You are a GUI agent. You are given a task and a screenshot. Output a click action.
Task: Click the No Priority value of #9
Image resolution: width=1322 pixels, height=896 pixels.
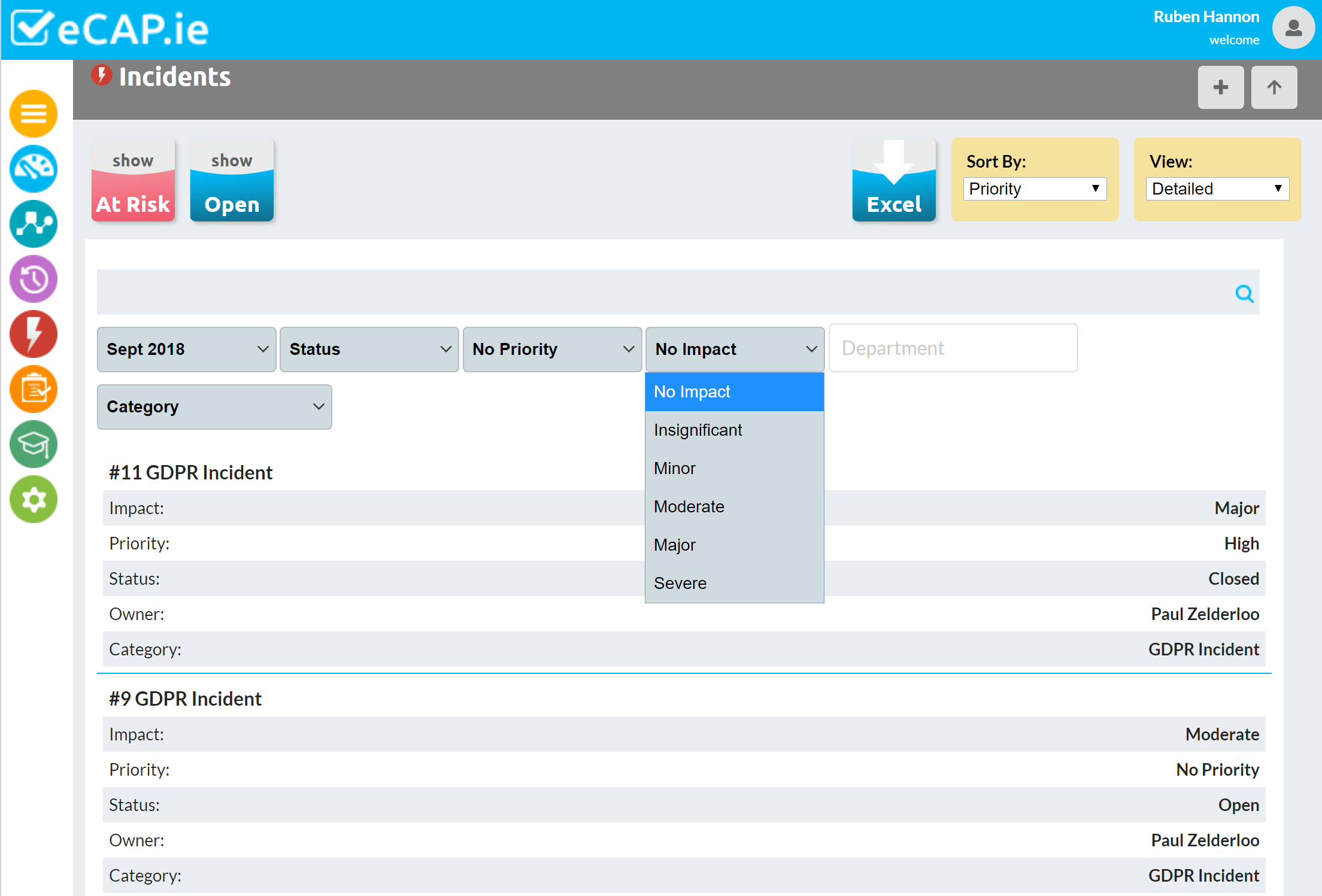(x=1218, y=770)
